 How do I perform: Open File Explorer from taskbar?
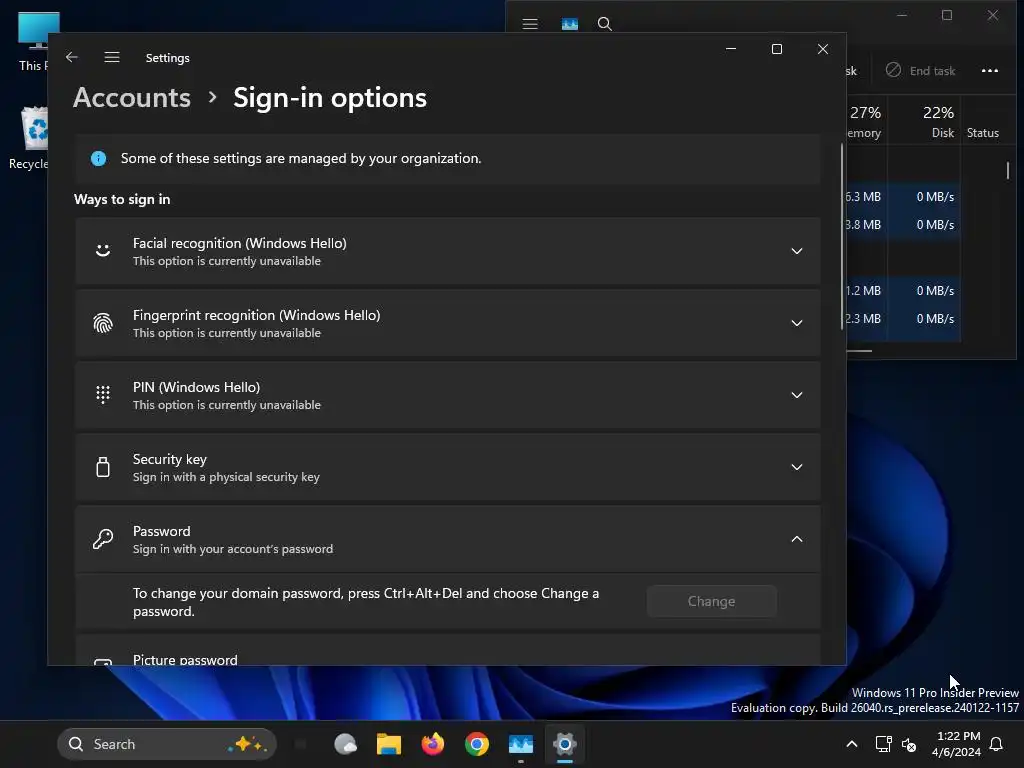[x=389, y=744]
